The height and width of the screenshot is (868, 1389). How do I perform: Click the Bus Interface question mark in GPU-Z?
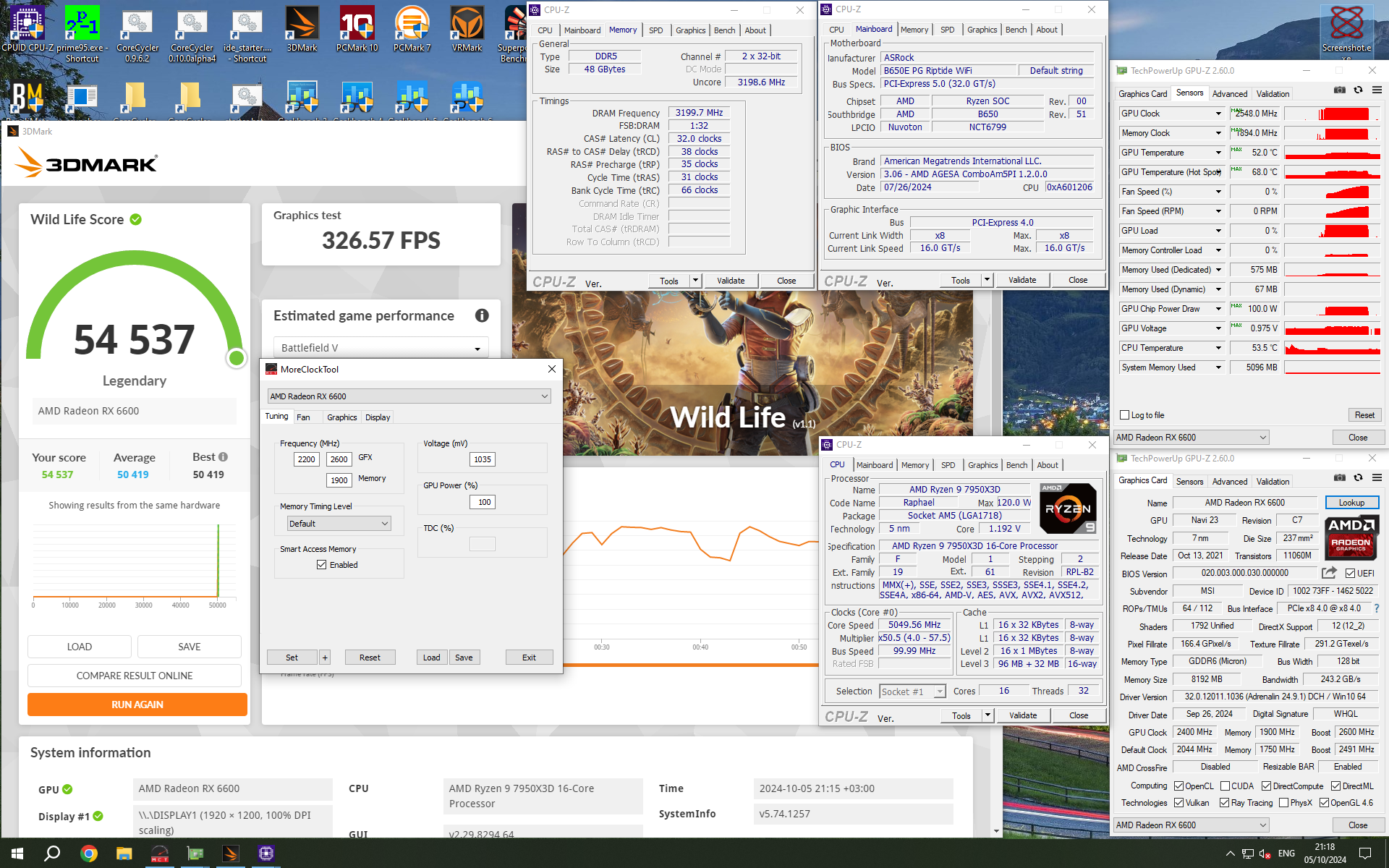(x=1377, y=608)
